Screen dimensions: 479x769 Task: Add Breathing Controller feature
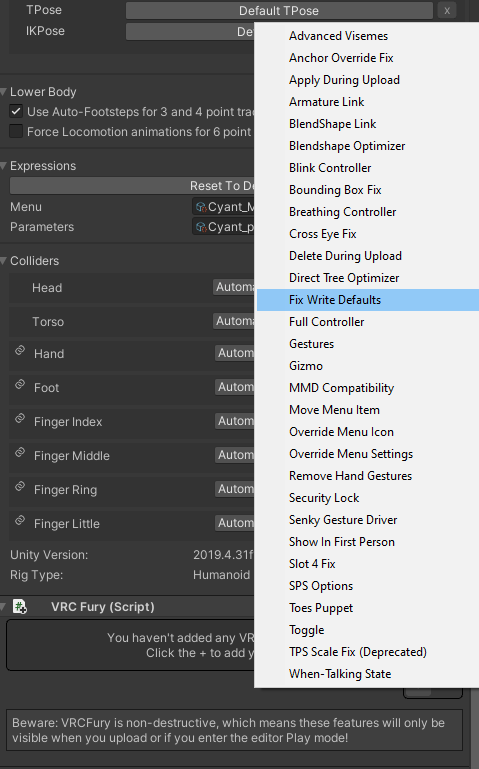tap(368, 212)
